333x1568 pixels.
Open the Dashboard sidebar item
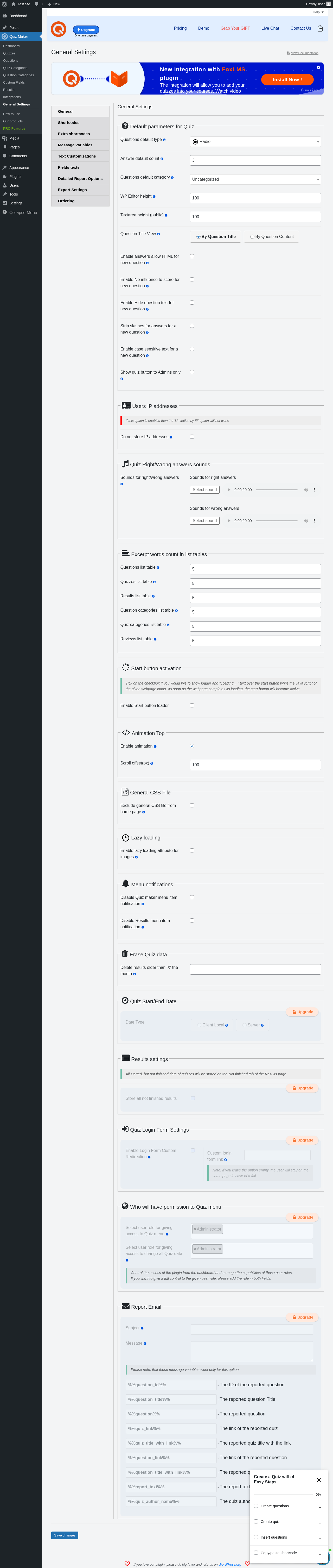[x=21, y=16]
